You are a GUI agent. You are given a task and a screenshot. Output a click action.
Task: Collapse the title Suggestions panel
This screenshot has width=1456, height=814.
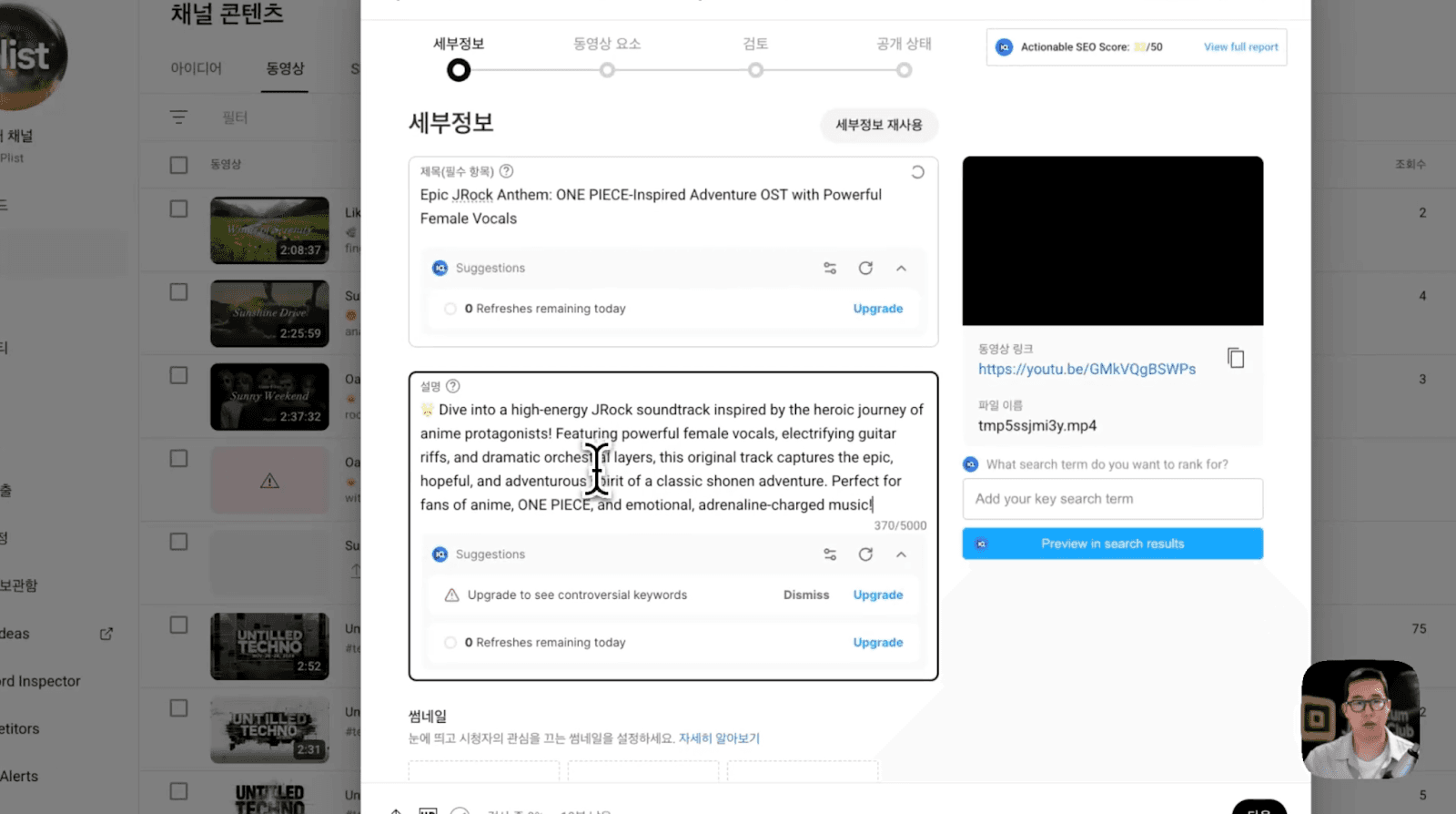901,269
